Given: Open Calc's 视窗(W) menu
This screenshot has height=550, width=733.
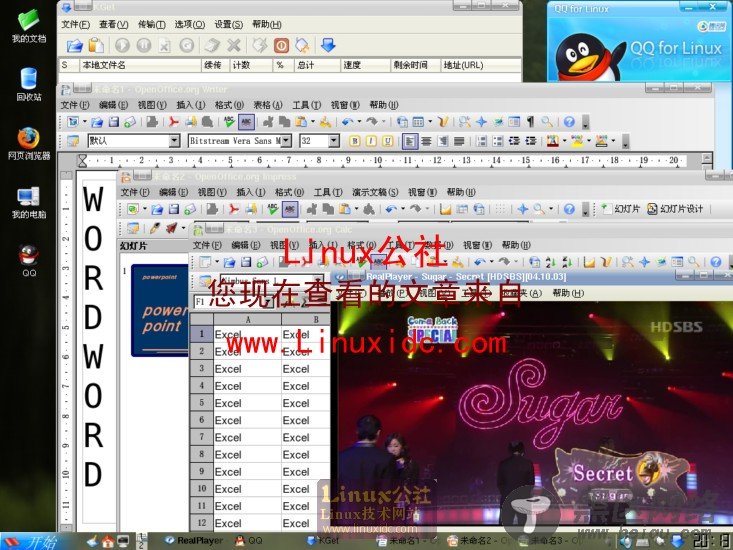Looking at the screenshot, I should (477, 245).
